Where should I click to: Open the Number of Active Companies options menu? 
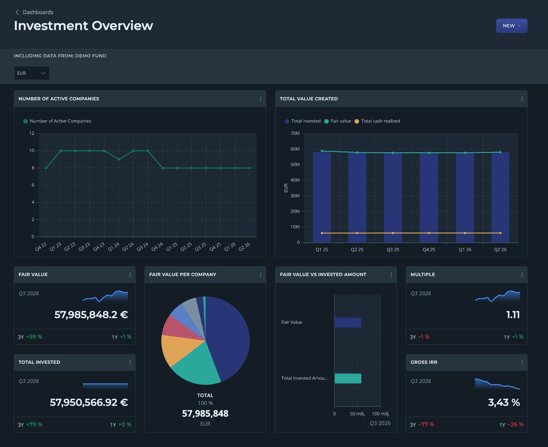click(260, 99)
